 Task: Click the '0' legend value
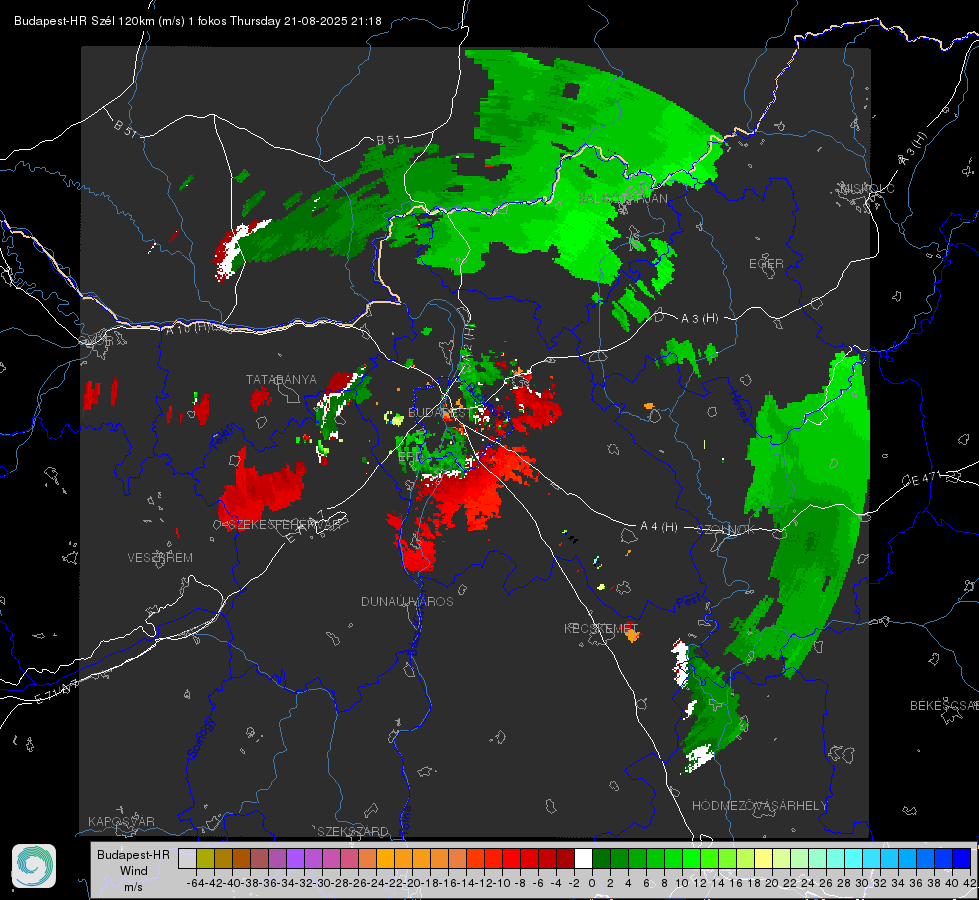[592, 883]
